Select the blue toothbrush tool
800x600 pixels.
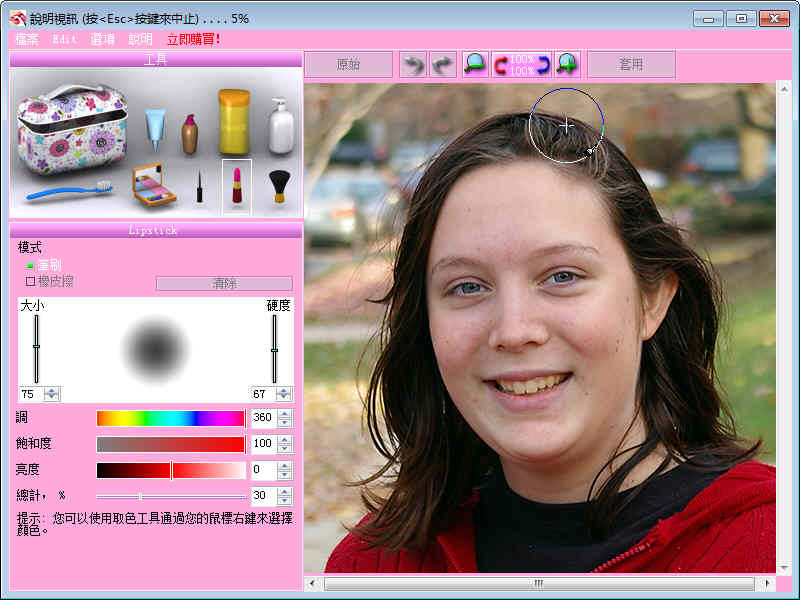pos(69,190)
